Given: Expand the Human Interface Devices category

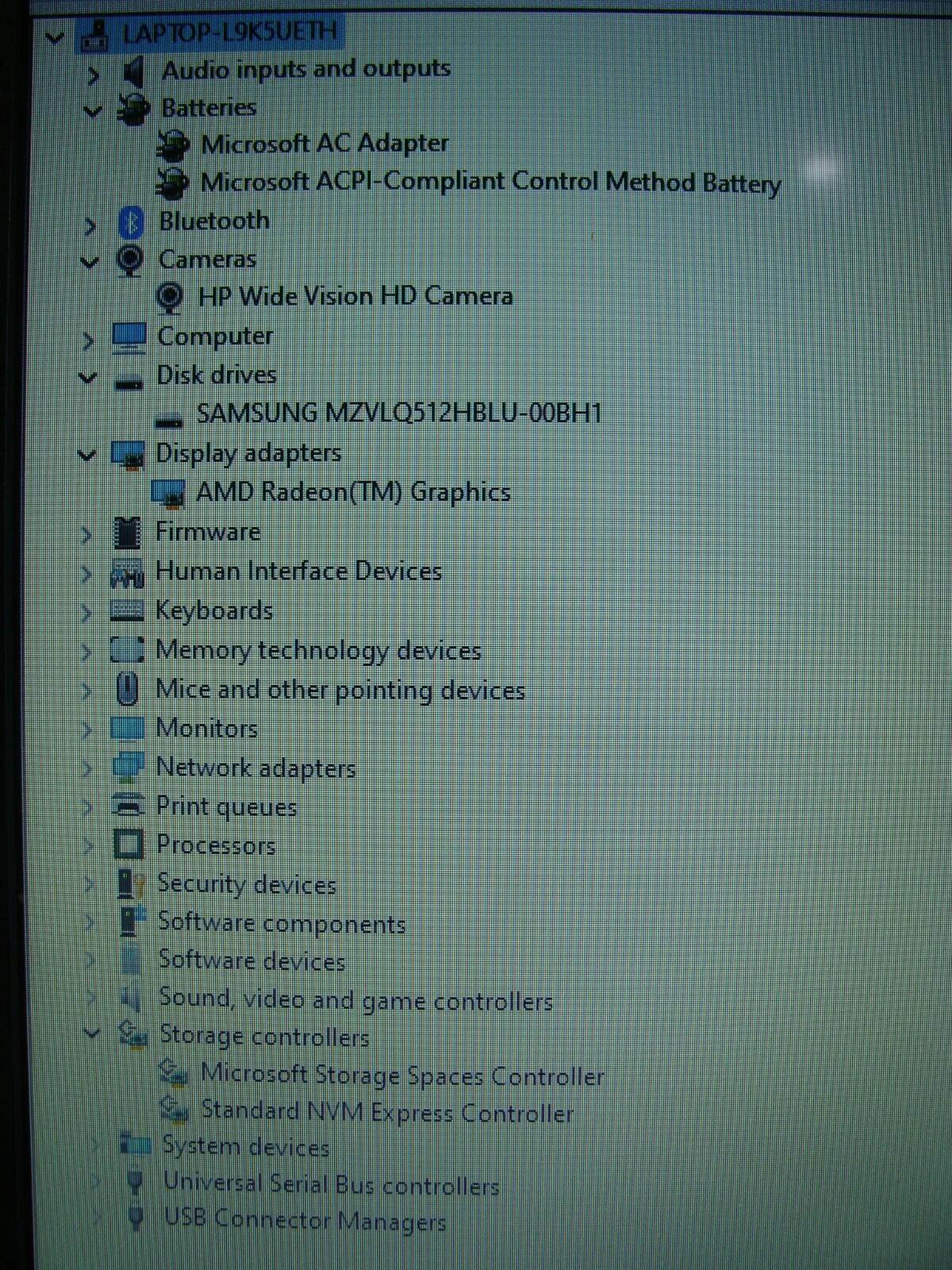Looking at the screenshot, I should coord(86,573).
